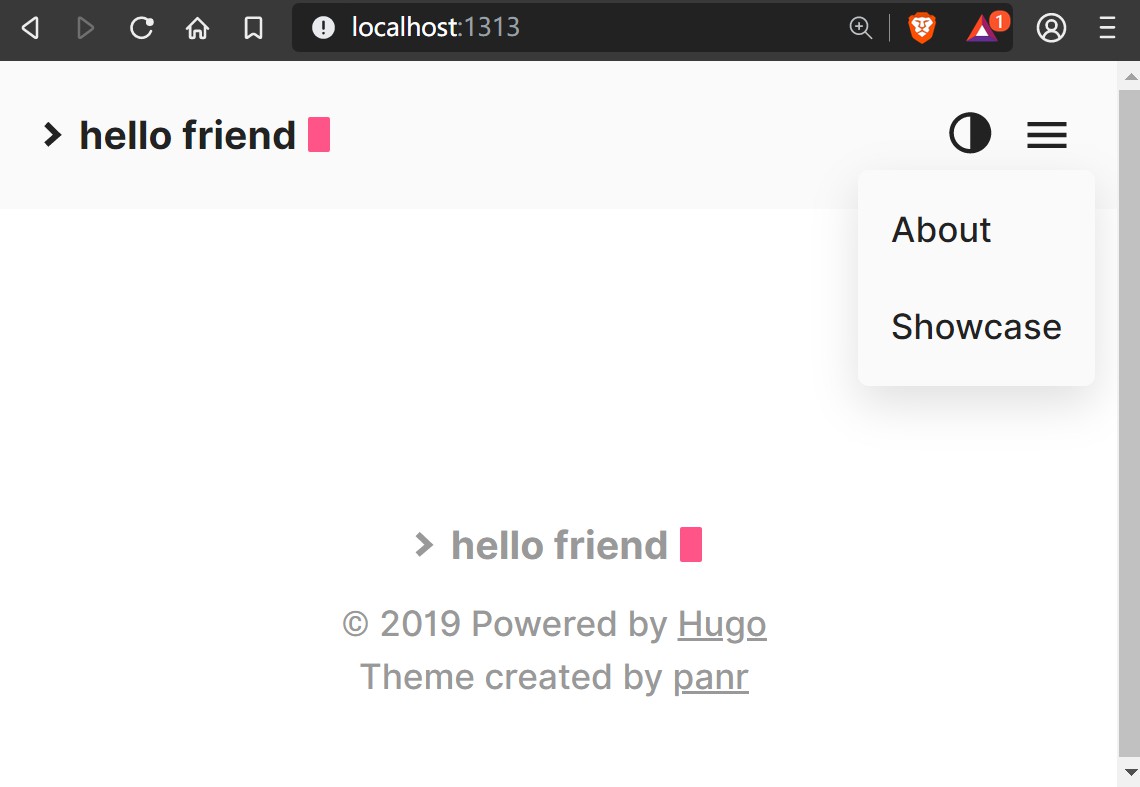Reload the page
The width and height of the screenshot is (1140, 787).
click(142, 28)
